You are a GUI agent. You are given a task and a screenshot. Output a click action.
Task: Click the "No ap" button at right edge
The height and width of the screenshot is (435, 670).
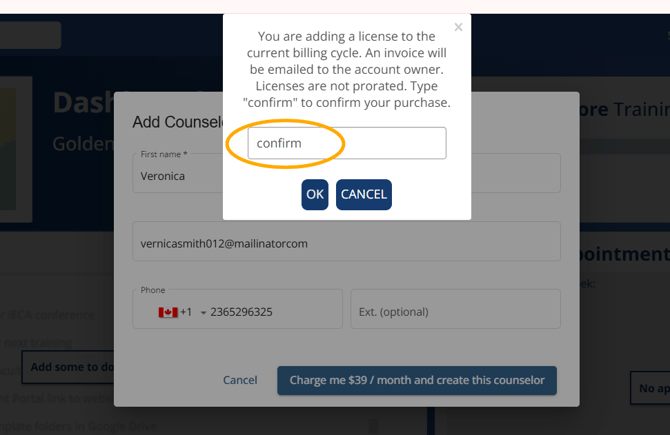pos(650,387)
